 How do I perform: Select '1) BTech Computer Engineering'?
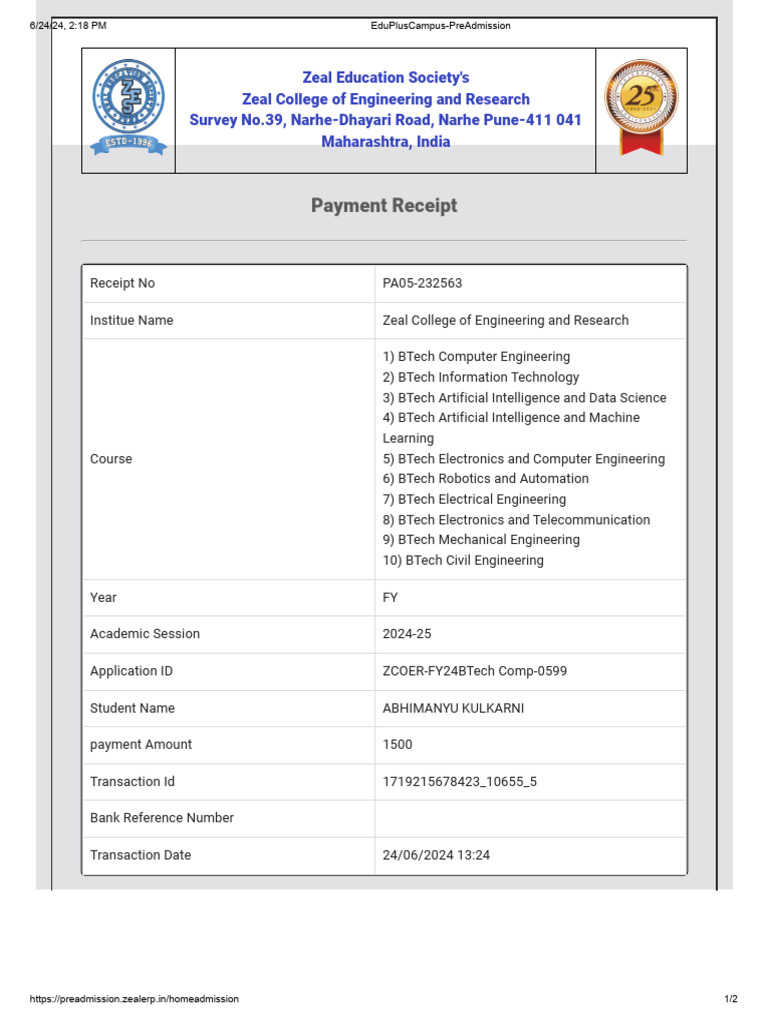coord(476,357)
